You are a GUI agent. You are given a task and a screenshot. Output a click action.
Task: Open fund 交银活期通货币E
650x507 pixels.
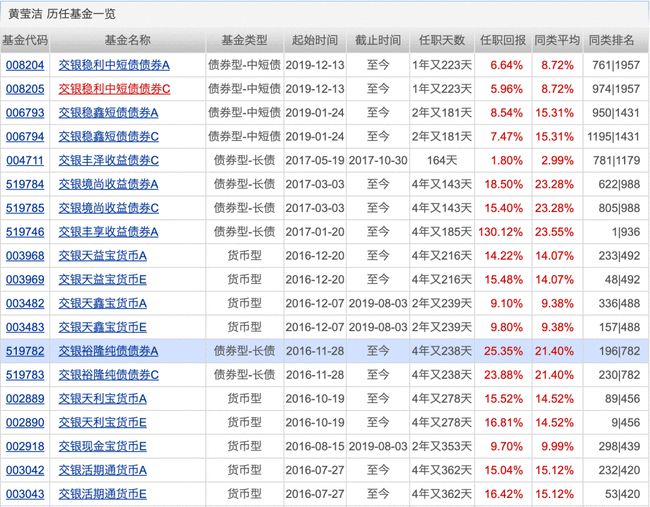pos(102,494)
